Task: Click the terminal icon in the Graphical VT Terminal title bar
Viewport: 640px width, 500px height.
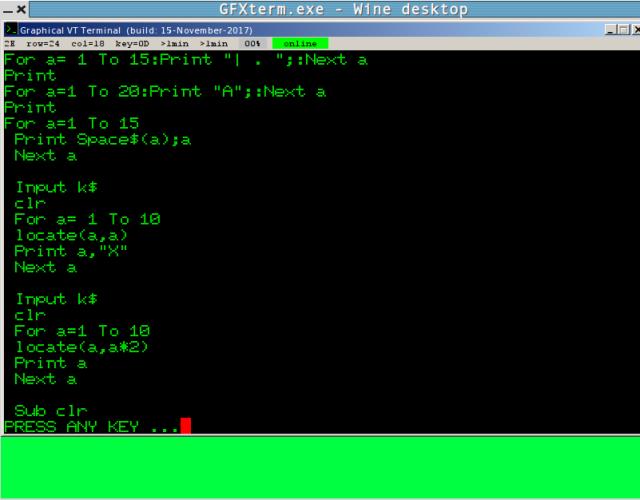Action: point(7,30)
